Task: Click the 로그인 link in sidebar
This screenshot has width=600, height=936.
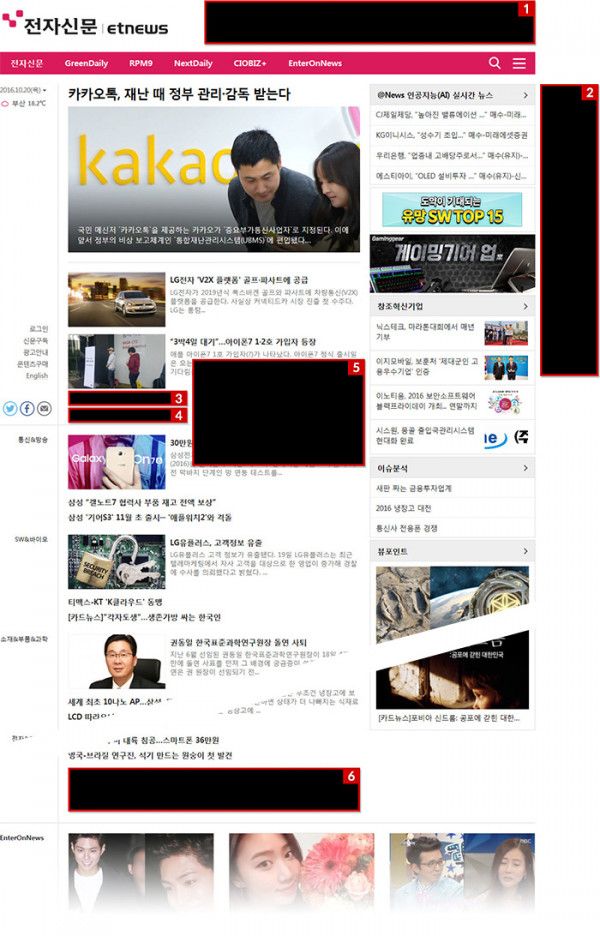Action: pyautogui.click(x=39, y=329)
